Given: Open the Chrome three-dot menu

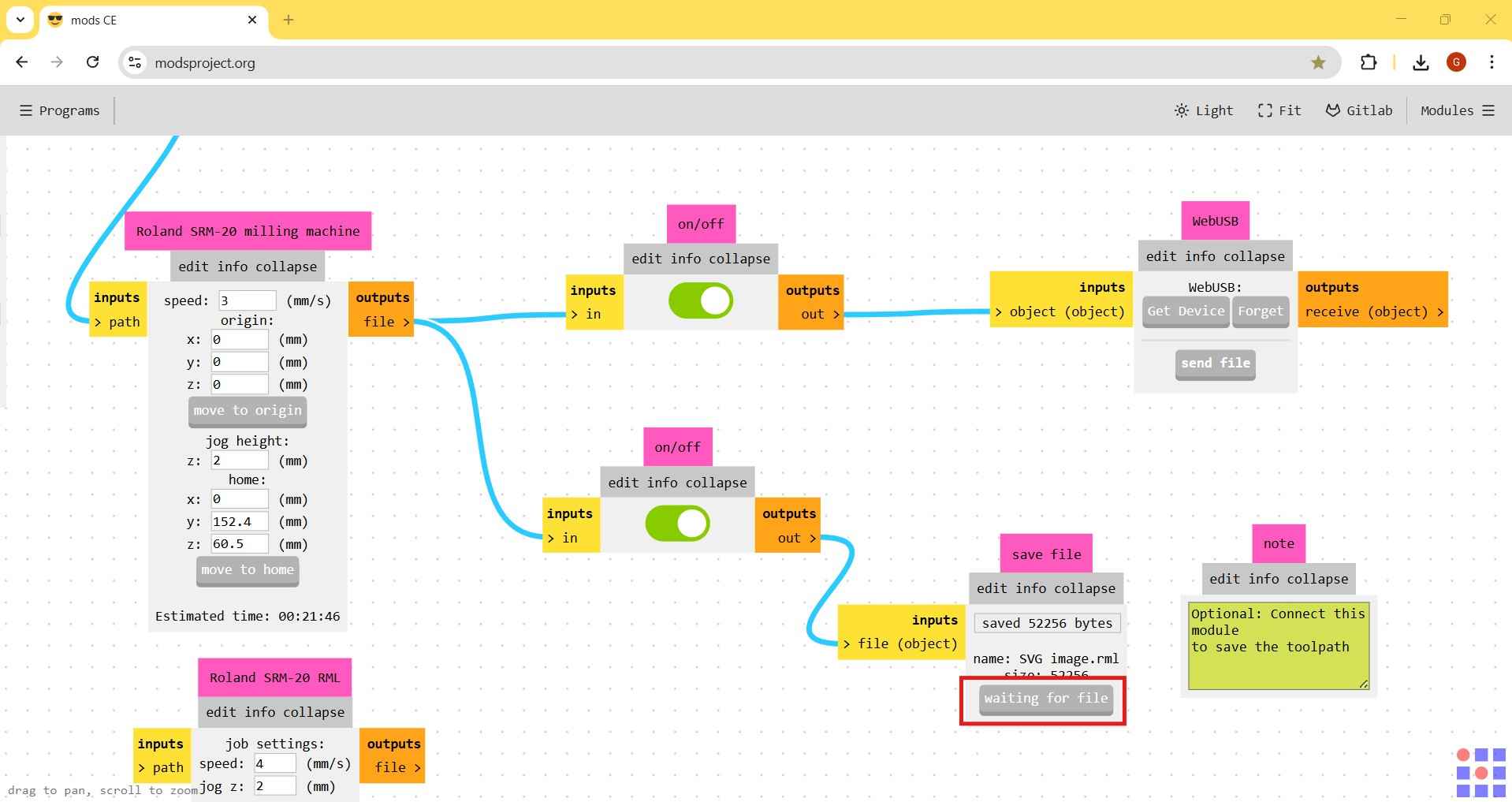Looking at the screenshot, I should pyautogui.click(x=1492, y=62).
